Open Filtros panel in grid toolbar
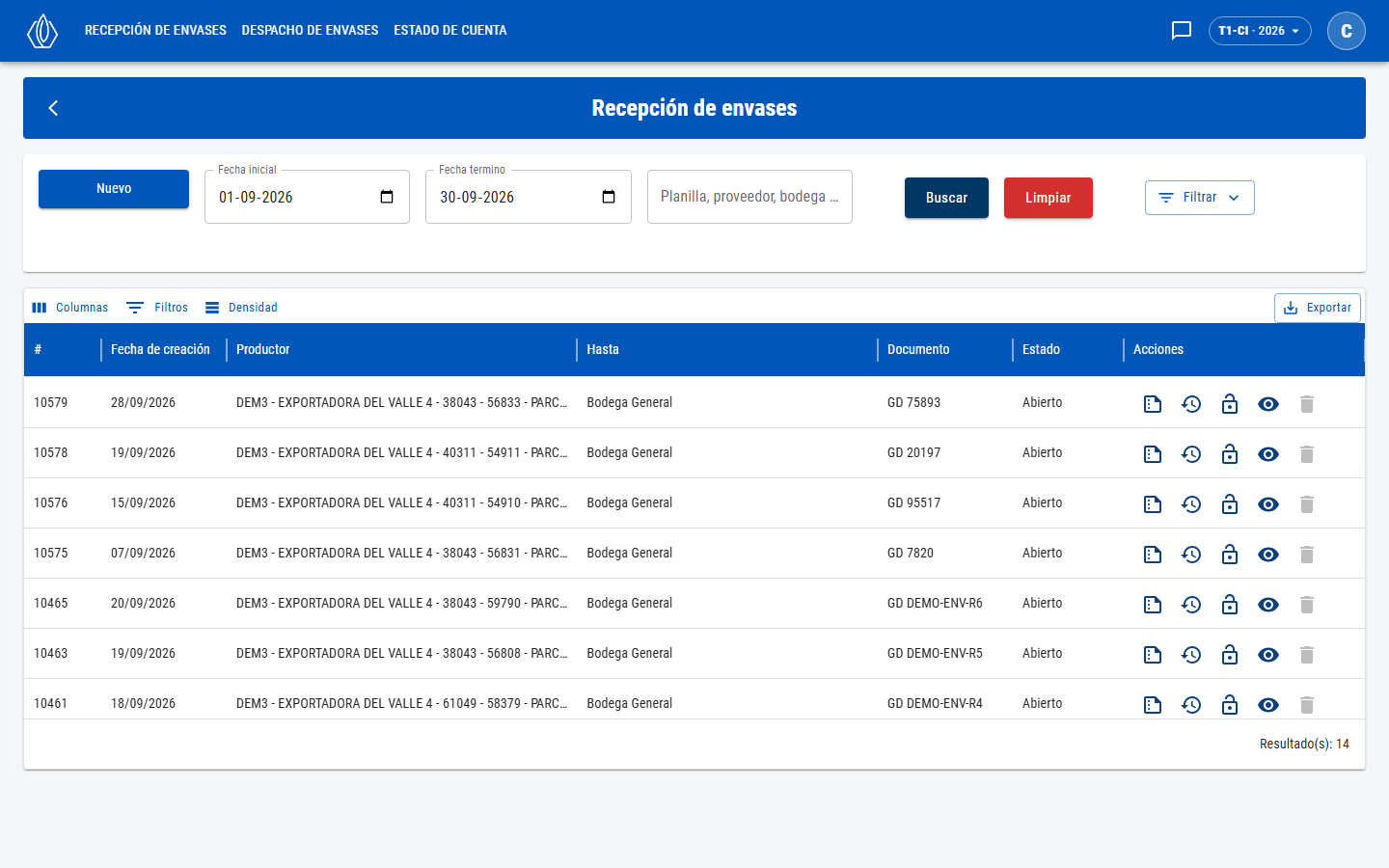 point(157,308)
